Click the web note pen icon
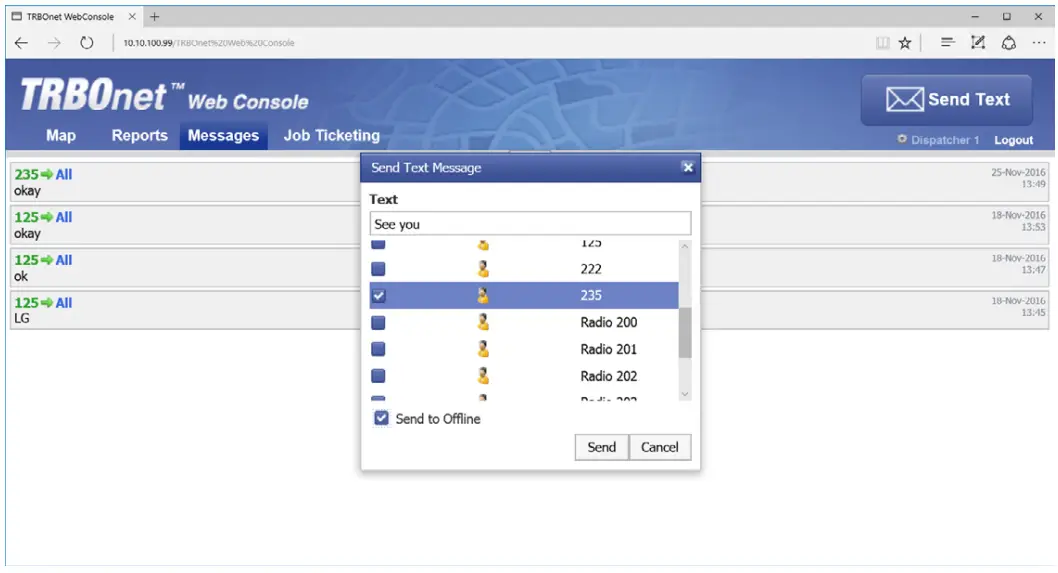 pos(978,43)
